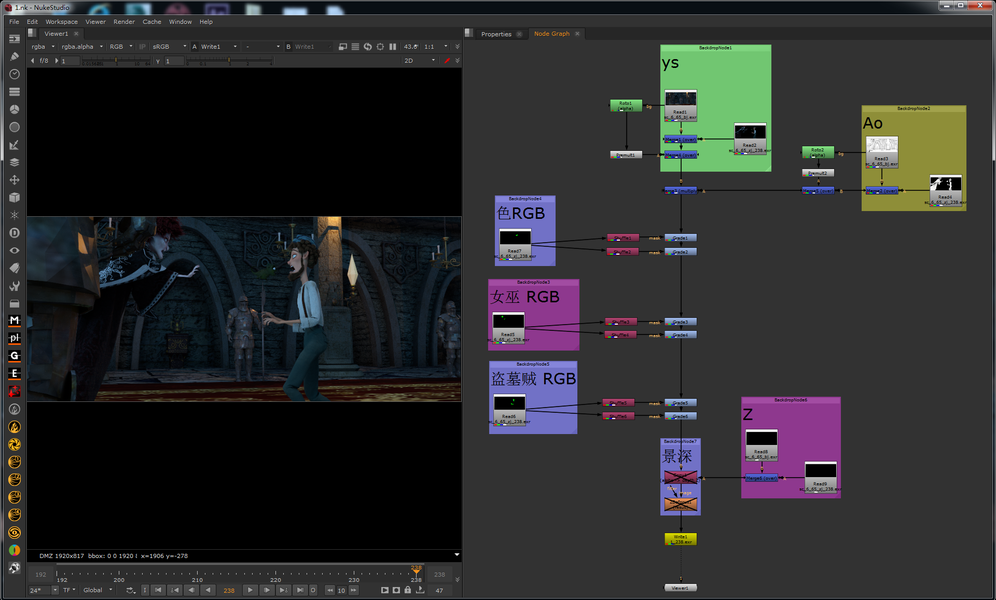
Task: Click the orange frame 238 playhead marker
Action: (416, 570)
